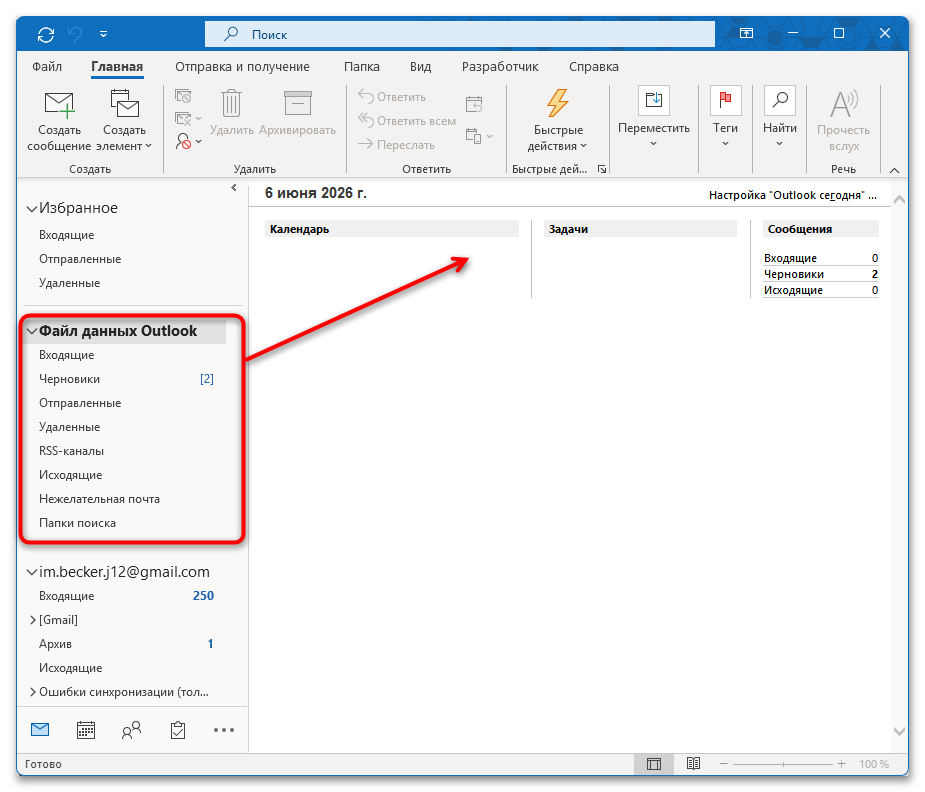Expand the [Gmail] folder
925x792 pixels.
pos(33,620)
